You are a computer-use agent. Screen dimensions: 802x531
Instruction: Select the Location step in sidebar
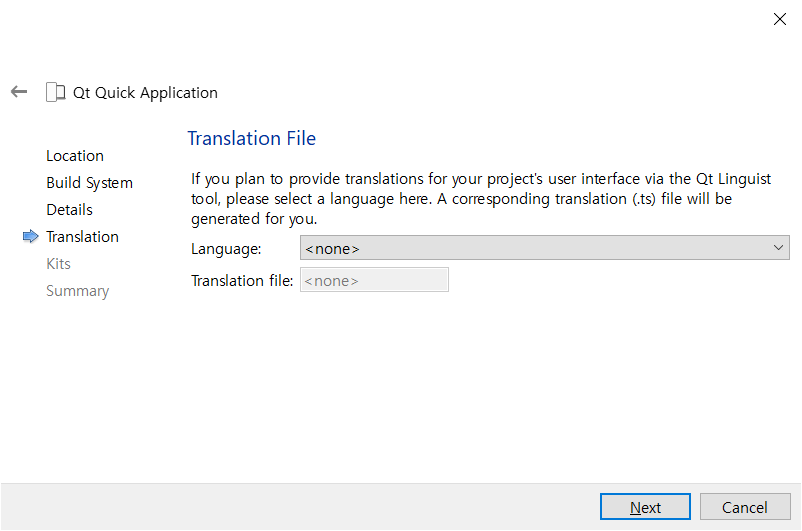75,156
